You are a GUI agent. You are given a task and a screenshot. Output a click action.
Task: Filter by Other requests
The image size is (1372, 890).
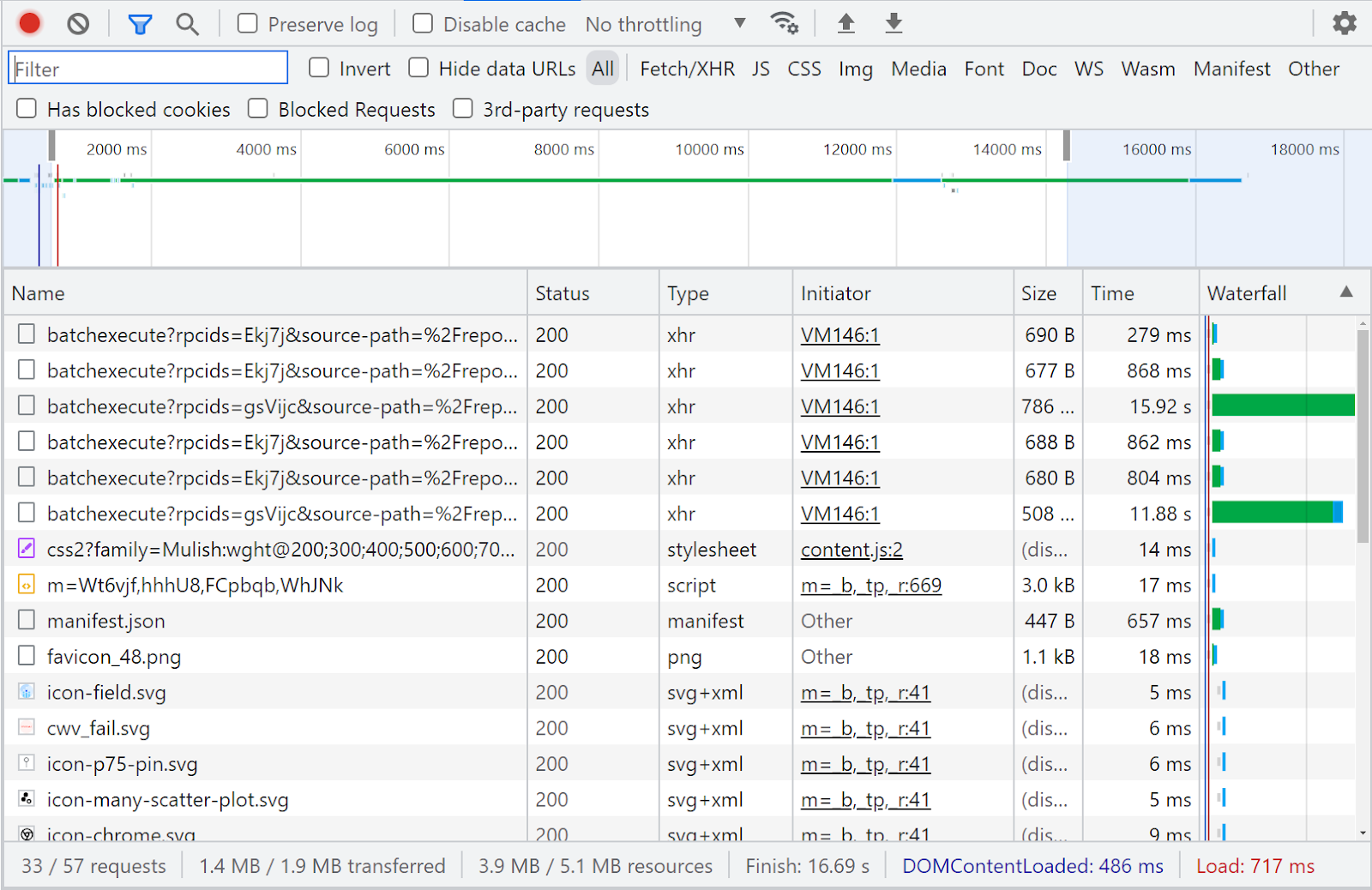point(1314,69)
